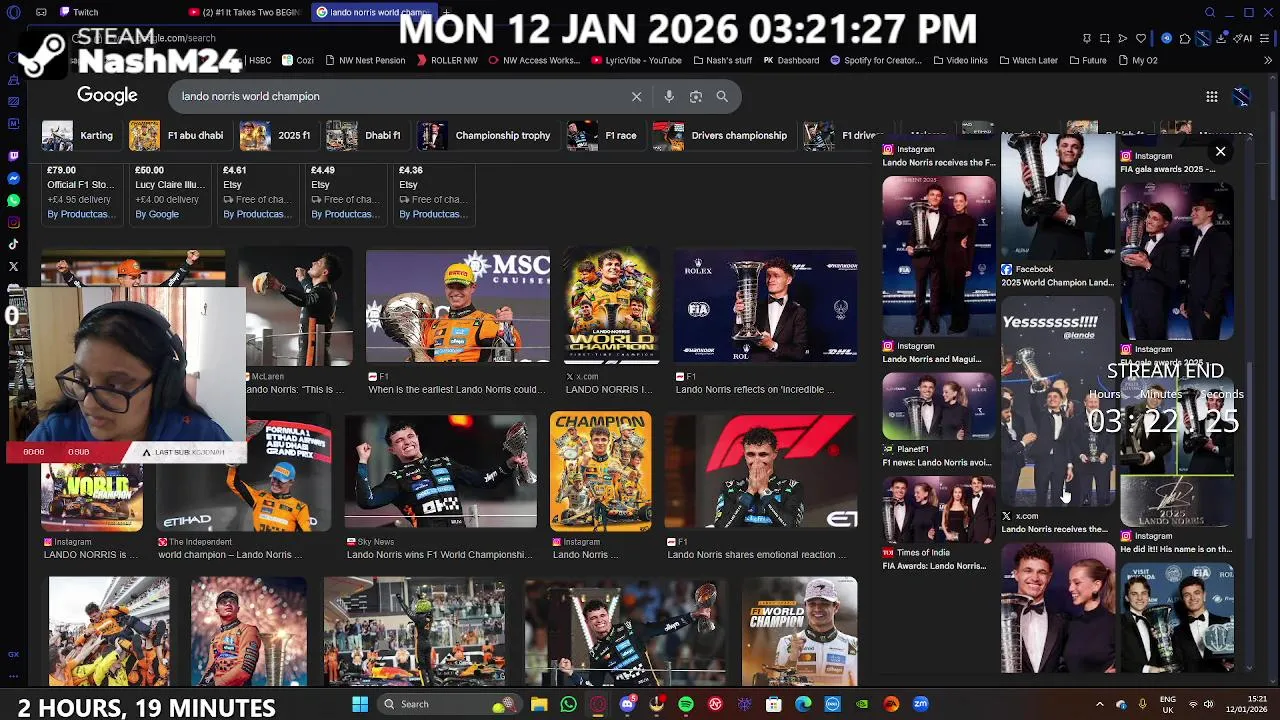The width and height of the screenshot is (1280, 720).
Task: Open Watch Later bookmark folder
Action: coord(1028,60)
